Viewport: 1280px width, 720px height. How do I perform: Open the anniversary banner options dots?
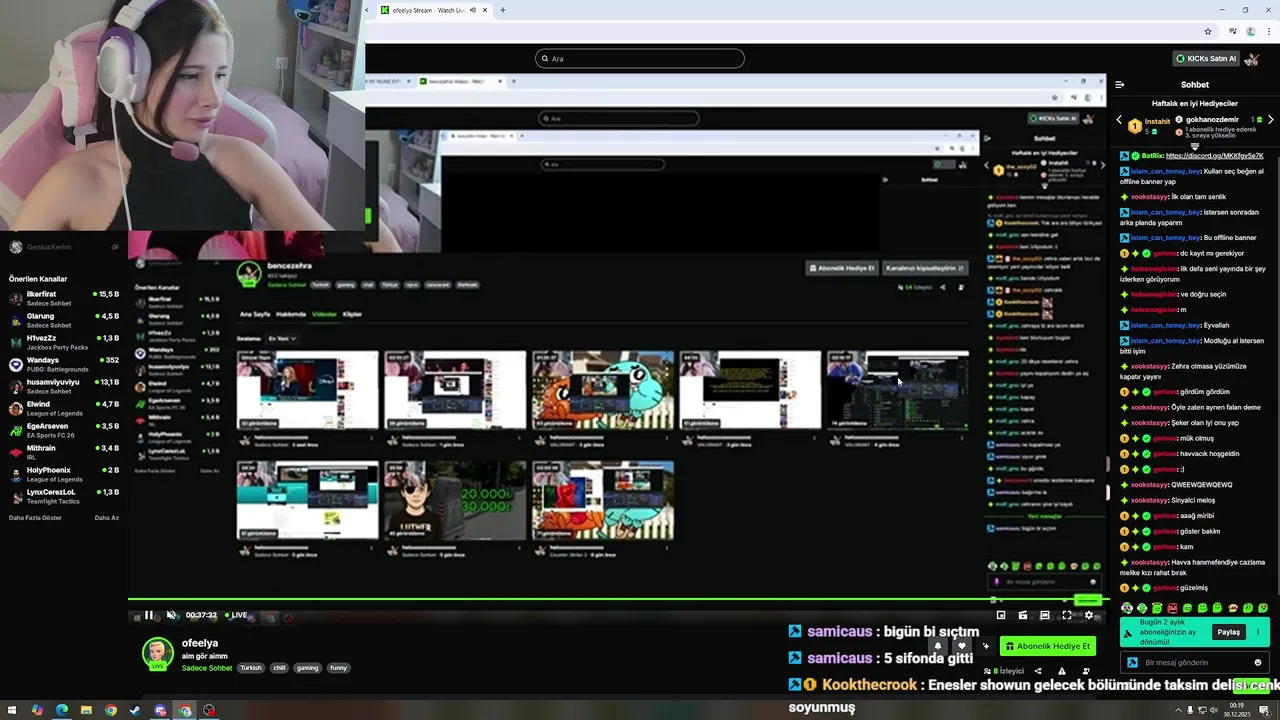[x=1258, y=632]
